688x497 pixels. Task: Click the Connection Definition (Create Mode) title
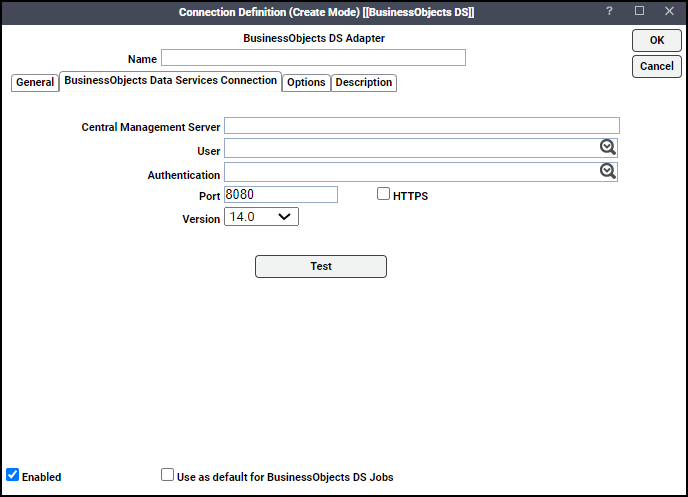click(x=326, y=12)
